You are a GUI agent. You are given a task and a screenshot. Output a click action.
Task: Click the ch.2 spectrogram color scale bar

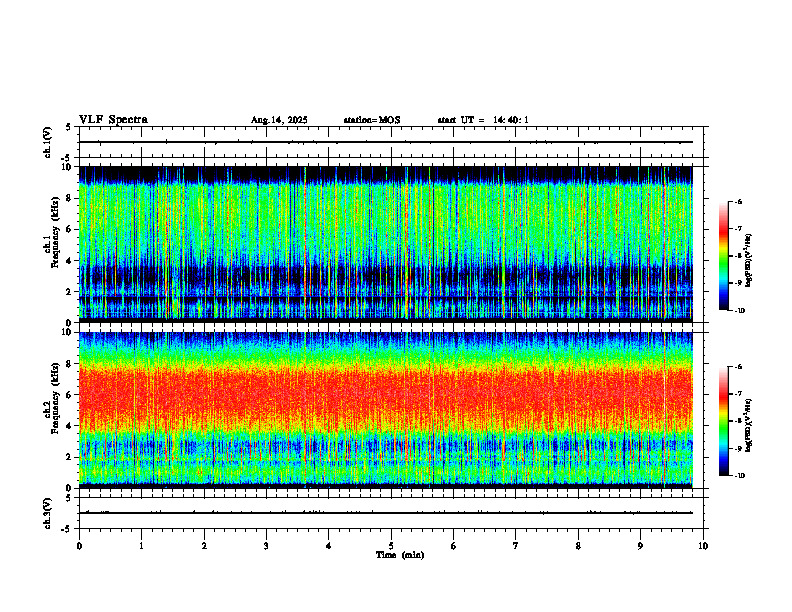(x=723, y=421)
